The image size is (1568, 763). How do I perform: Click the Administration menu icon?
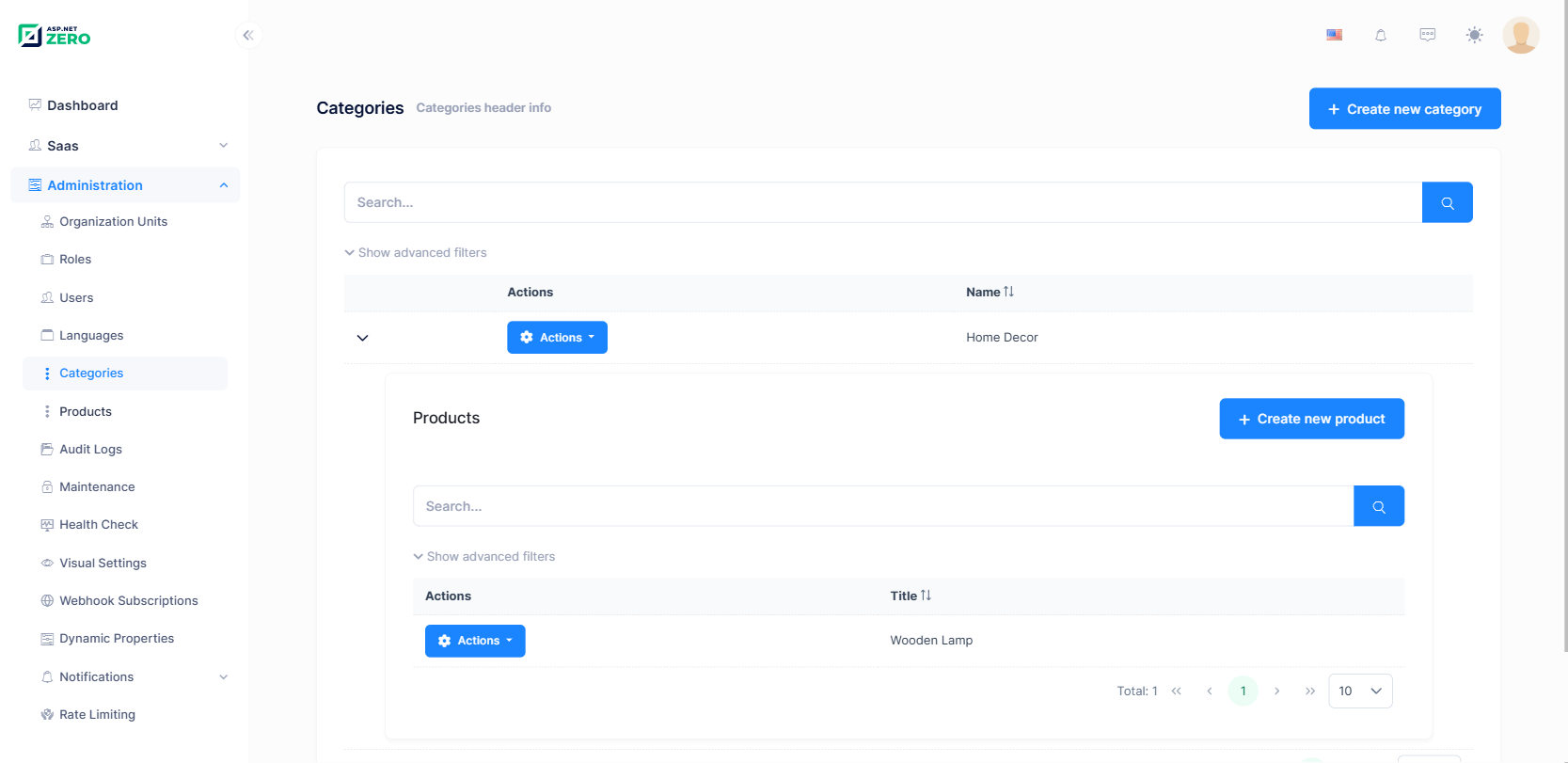[x=35, y=185]
